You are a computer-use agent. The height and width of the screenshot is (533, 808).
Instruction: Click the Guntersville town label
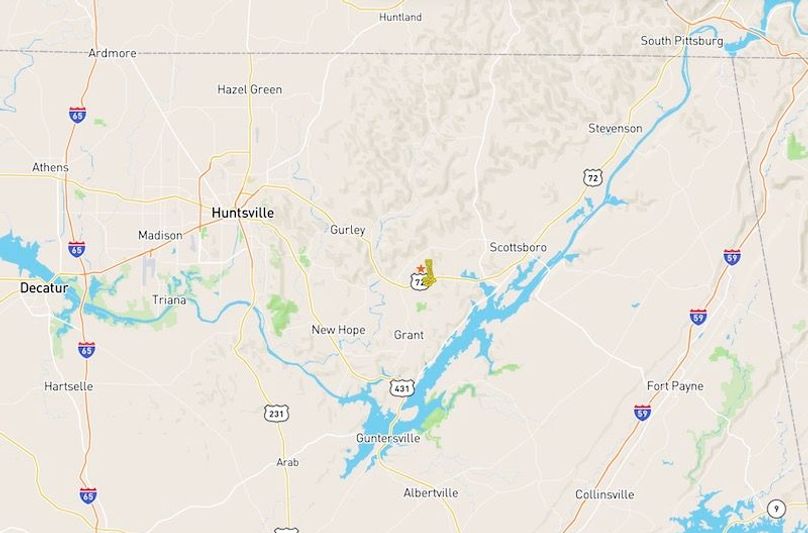tap(388, 438)
